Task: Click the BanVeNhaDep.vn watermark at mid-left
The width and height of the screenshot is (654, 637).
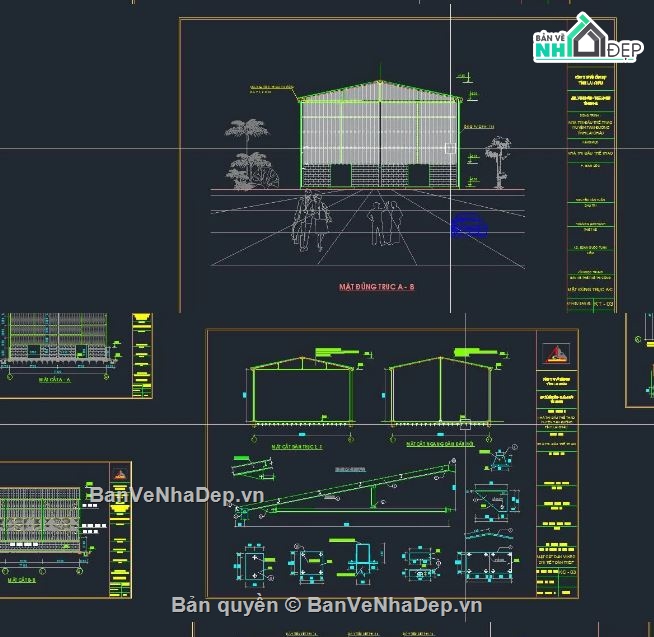Action: click(175, 495)
